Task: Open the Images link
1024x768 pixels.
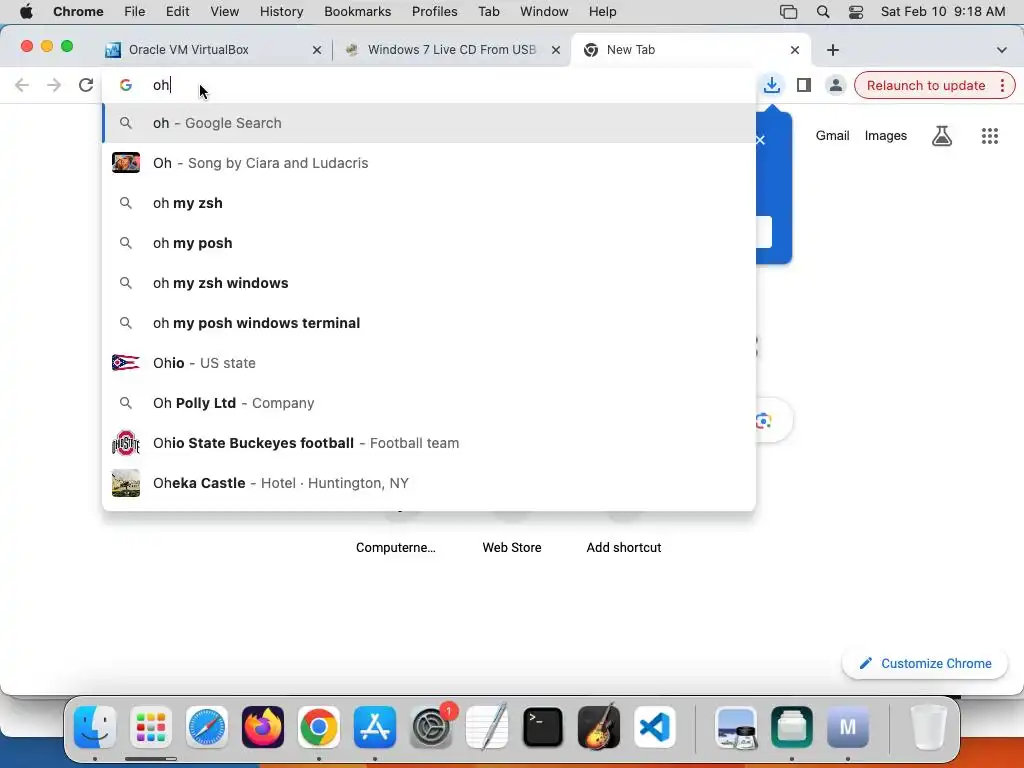Action: (886, 136)
